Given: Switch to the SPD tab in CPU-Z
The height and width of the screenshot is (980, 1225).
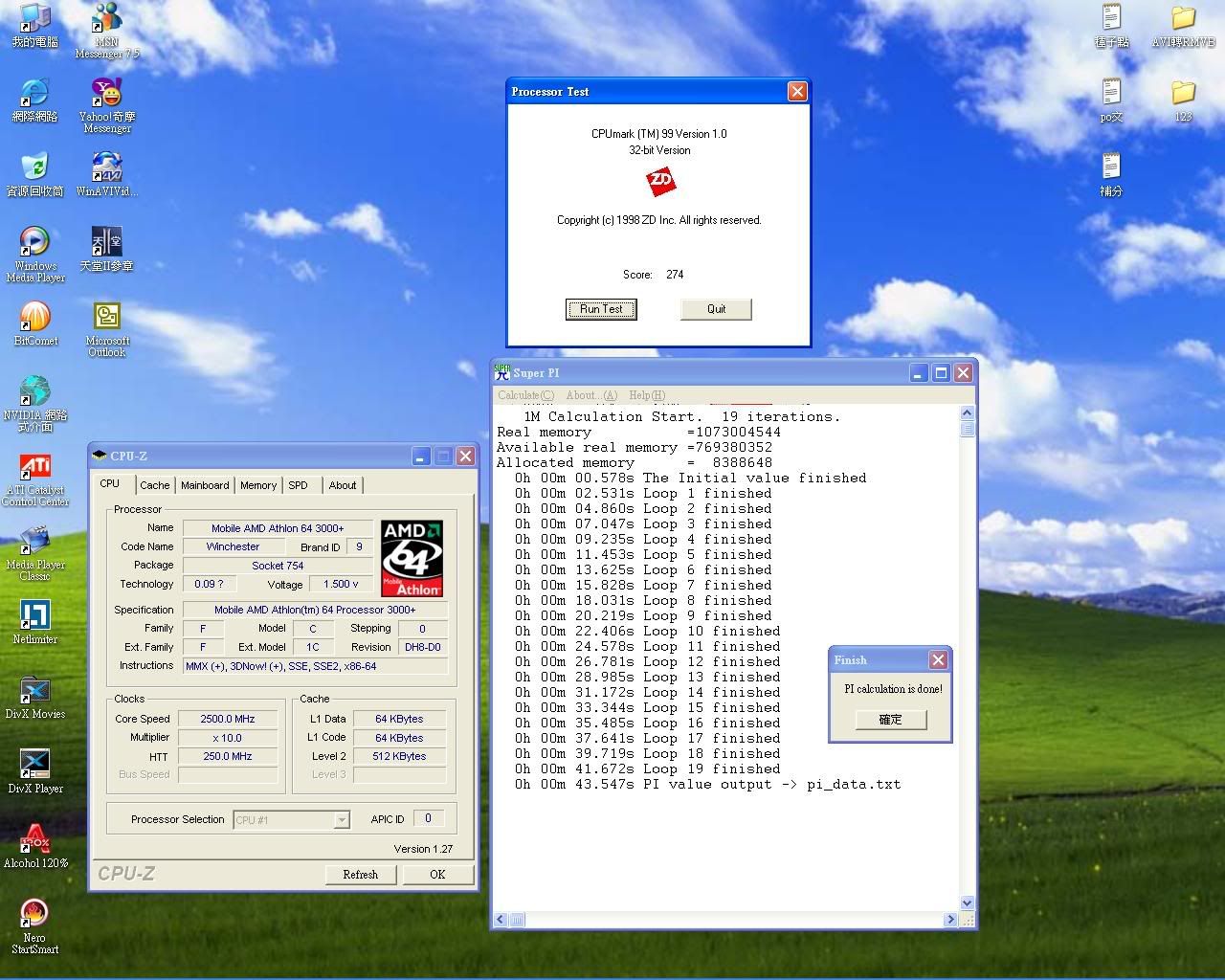Looking at the screenshot, I should coord(299,485).
